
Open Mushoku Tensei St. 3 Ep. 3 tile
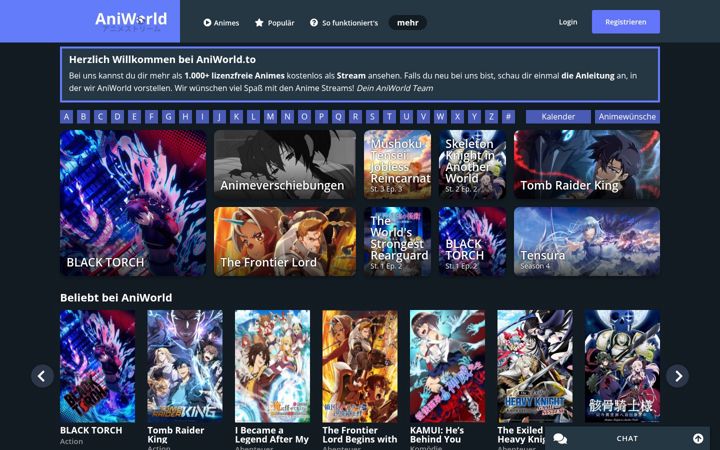coord(398,164)
